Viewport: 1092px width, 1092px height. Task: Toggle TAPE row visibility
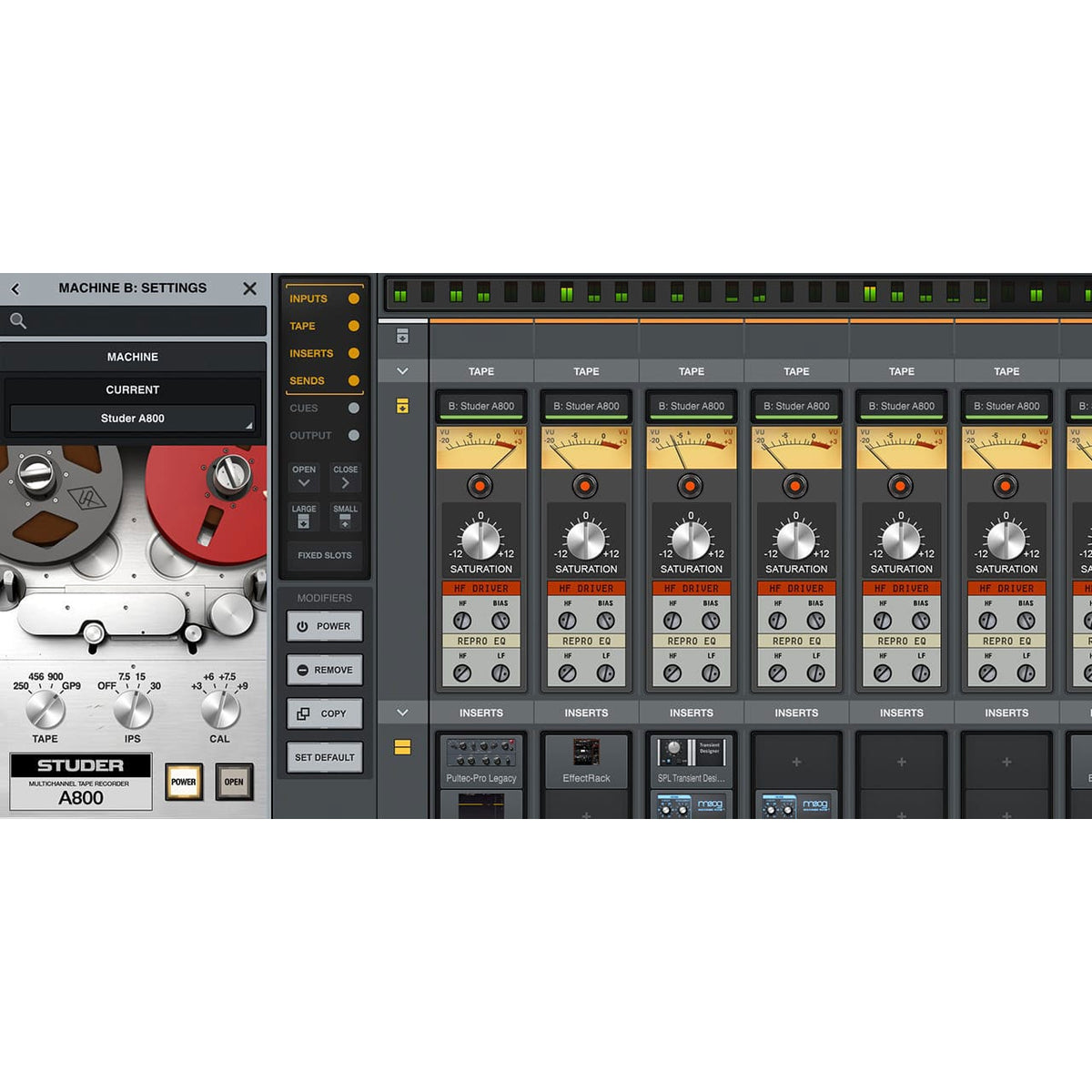(x=353, y=326)
